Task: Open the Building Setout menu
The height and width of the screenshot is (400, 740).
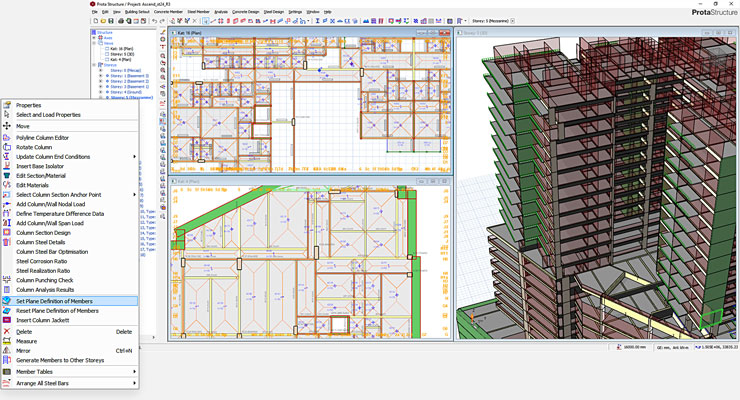Action: [137, 12]
